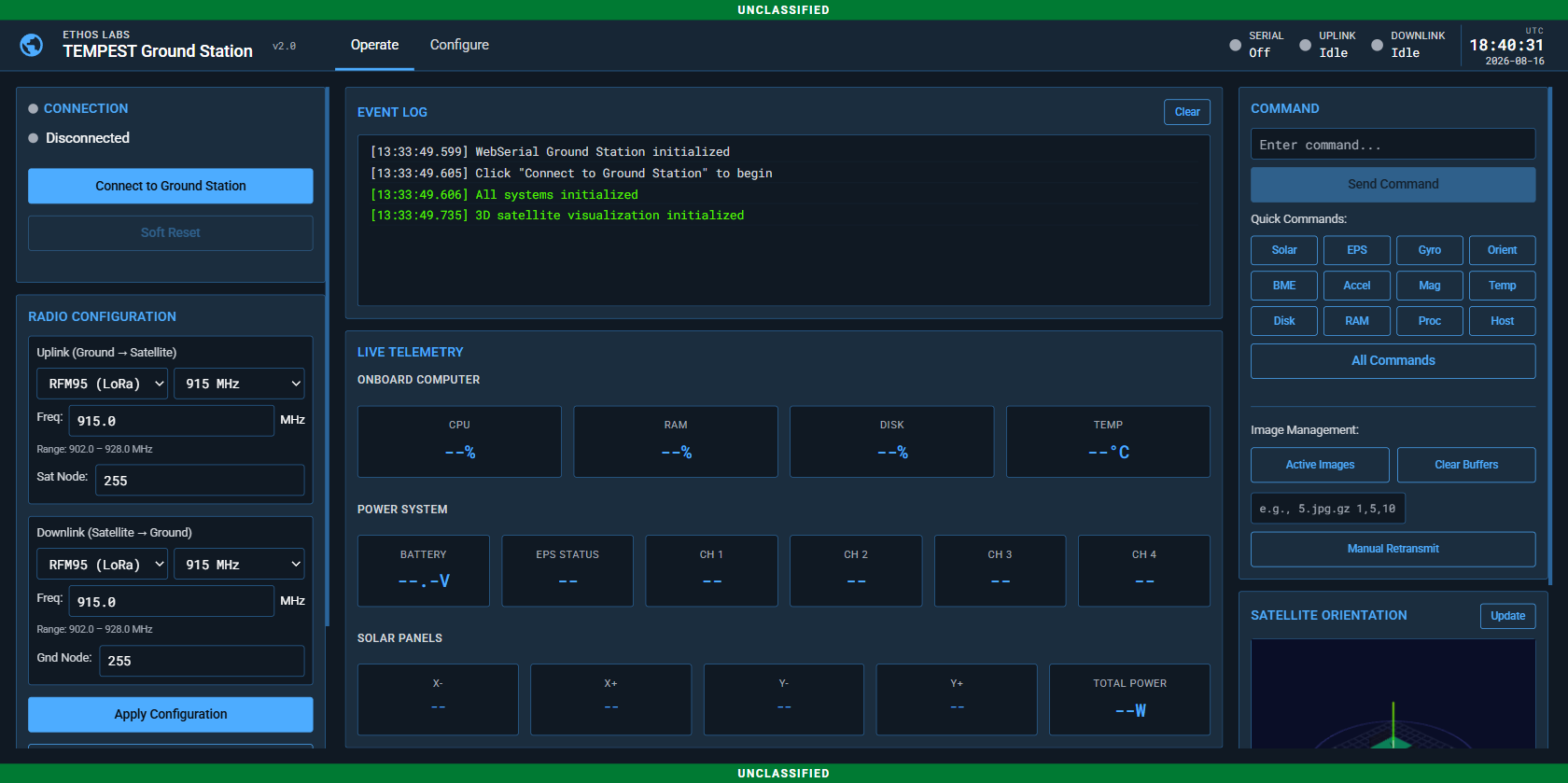Click the Active Images button
This screenshot has height=783, width=1568.
pyautogui.click(x=1320, y=465)
